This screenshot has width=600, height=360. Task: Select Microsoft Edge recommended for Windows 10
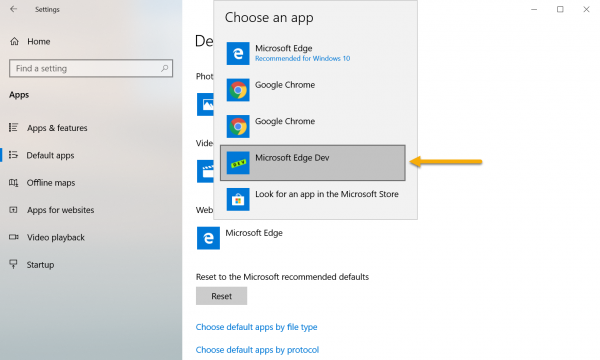point(313,53)
